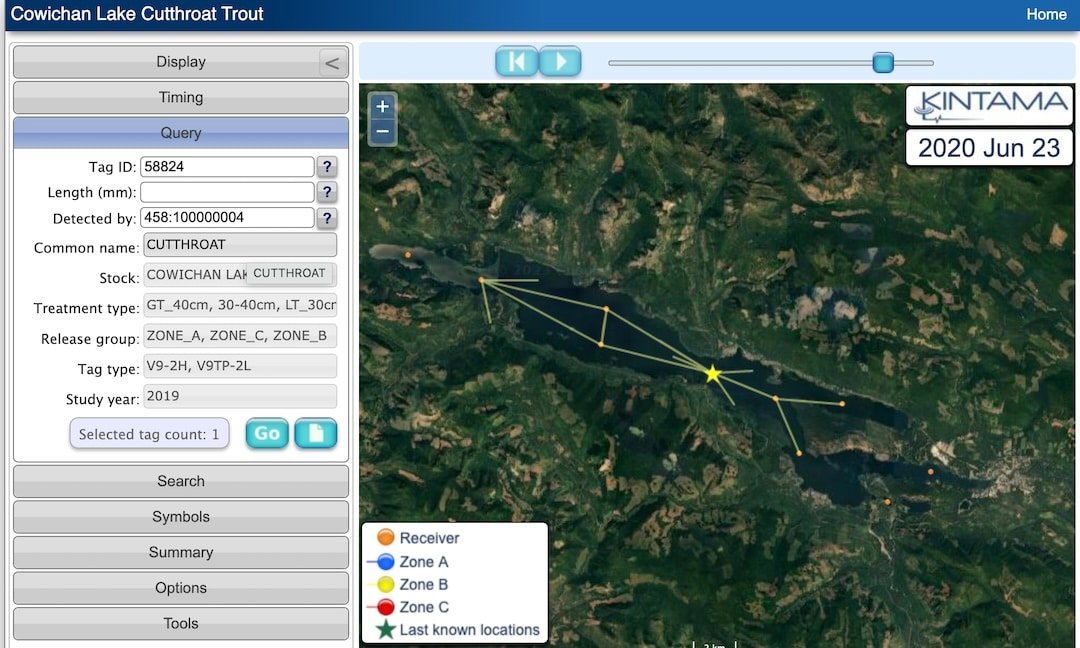This screenshot has height=648, width=1080.
Task: Open help for Length field
Action: (327, 192)
